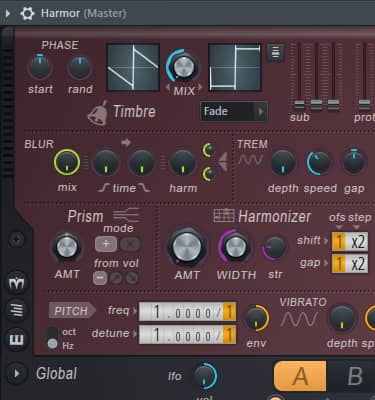The width and height of the screenshot is (375, 400).
Task: Toggle the oct/Hz detune switch
Action: coord(52,338)
